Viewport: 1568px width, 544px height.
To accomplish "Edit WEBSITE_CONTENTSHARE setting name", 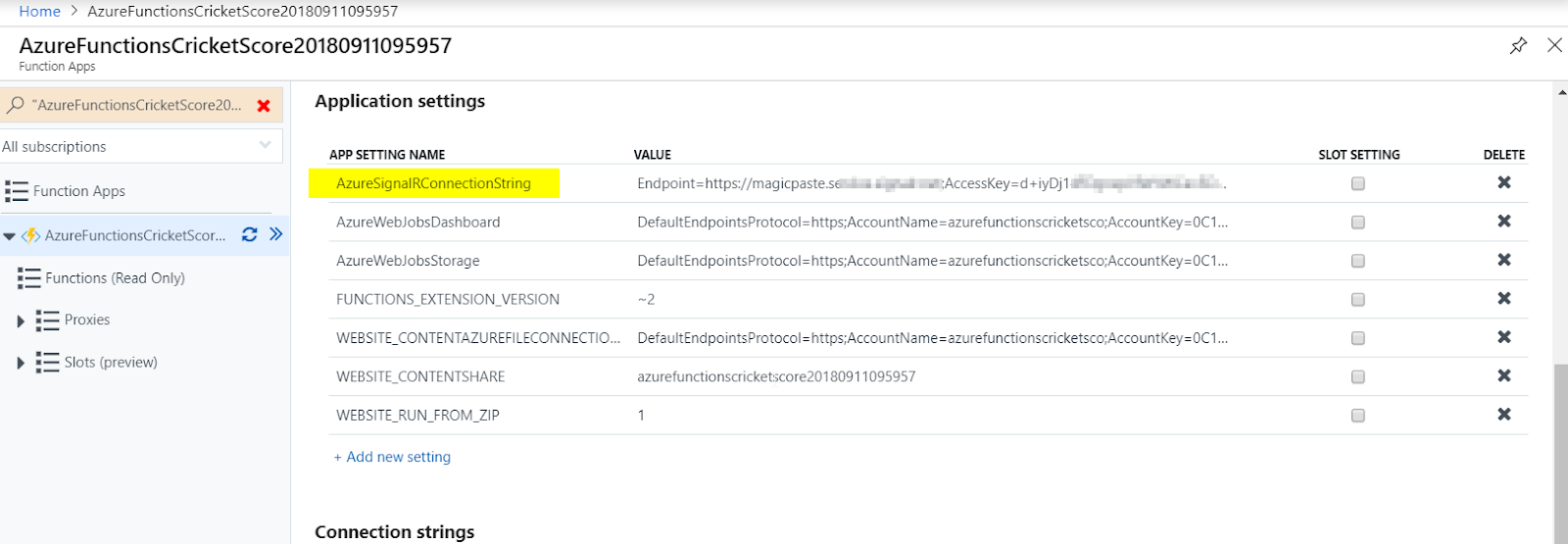I will click(420, 376).
